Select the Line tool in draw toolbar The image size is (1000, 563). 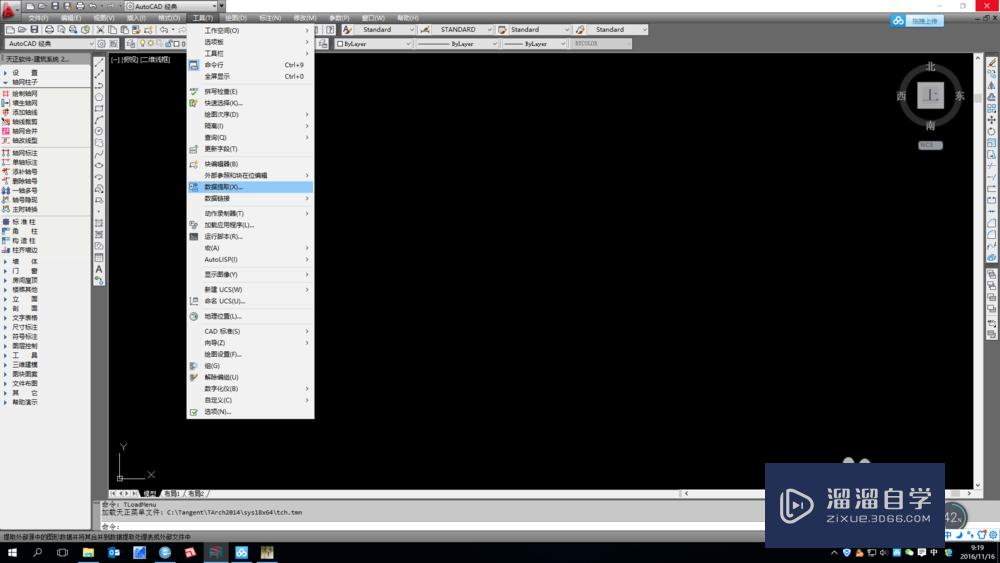point(99,62)
